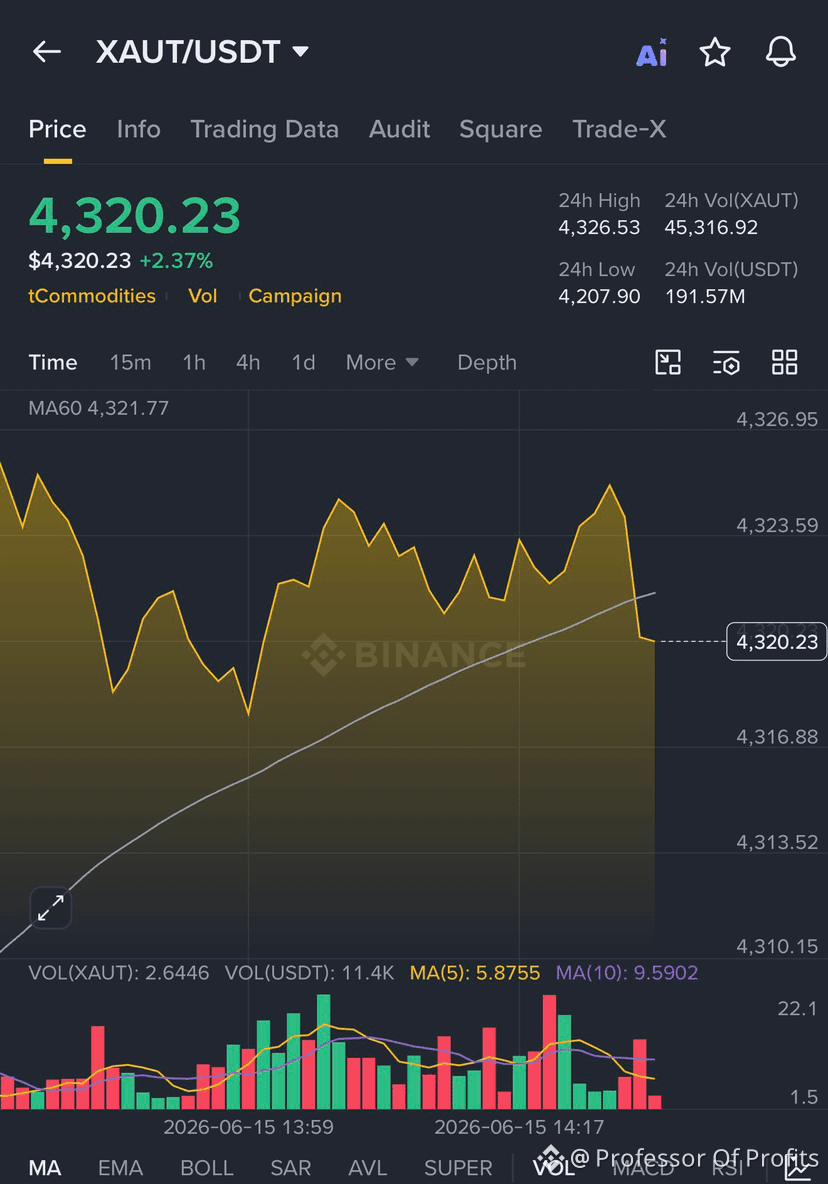
Task: Open the tCommodities tag link
Action: [92, 296]
